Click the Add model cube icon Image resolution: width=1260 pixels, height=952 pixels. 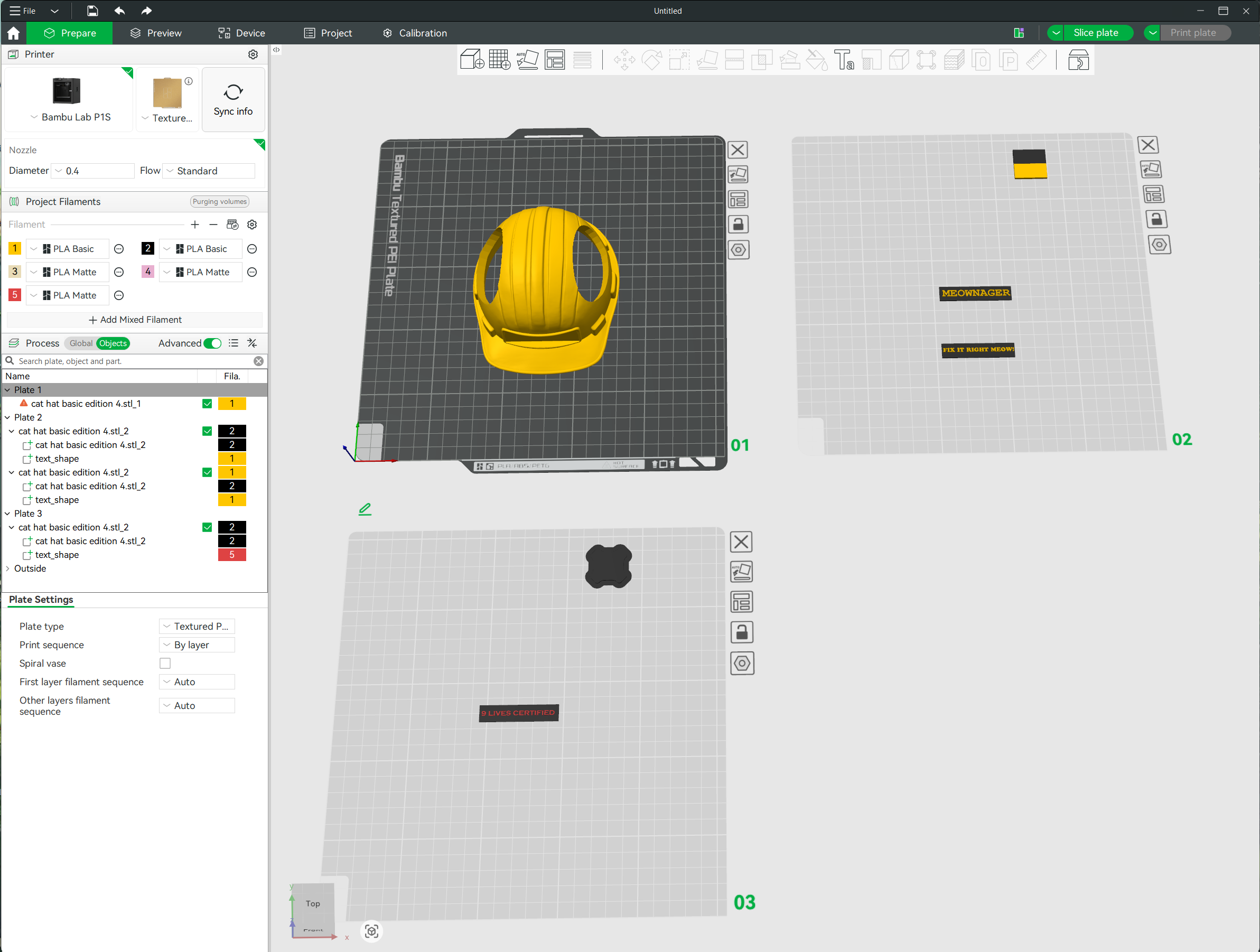(x=472, y=60)
